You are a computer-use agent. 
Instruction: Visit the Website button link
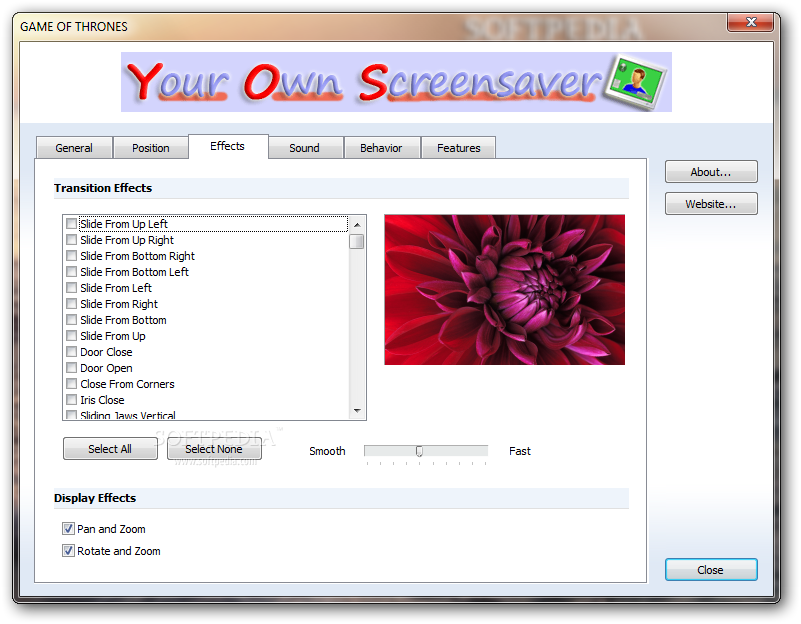coord(711,204)
